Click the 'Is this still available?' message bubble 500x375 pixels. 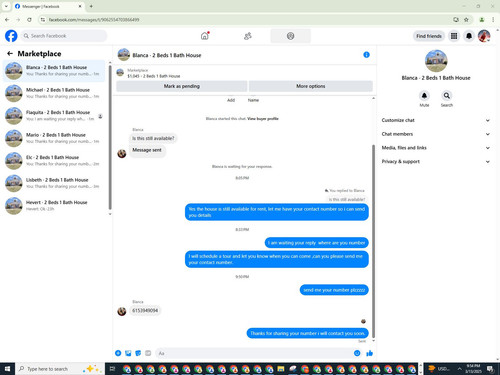pos(153,138)
